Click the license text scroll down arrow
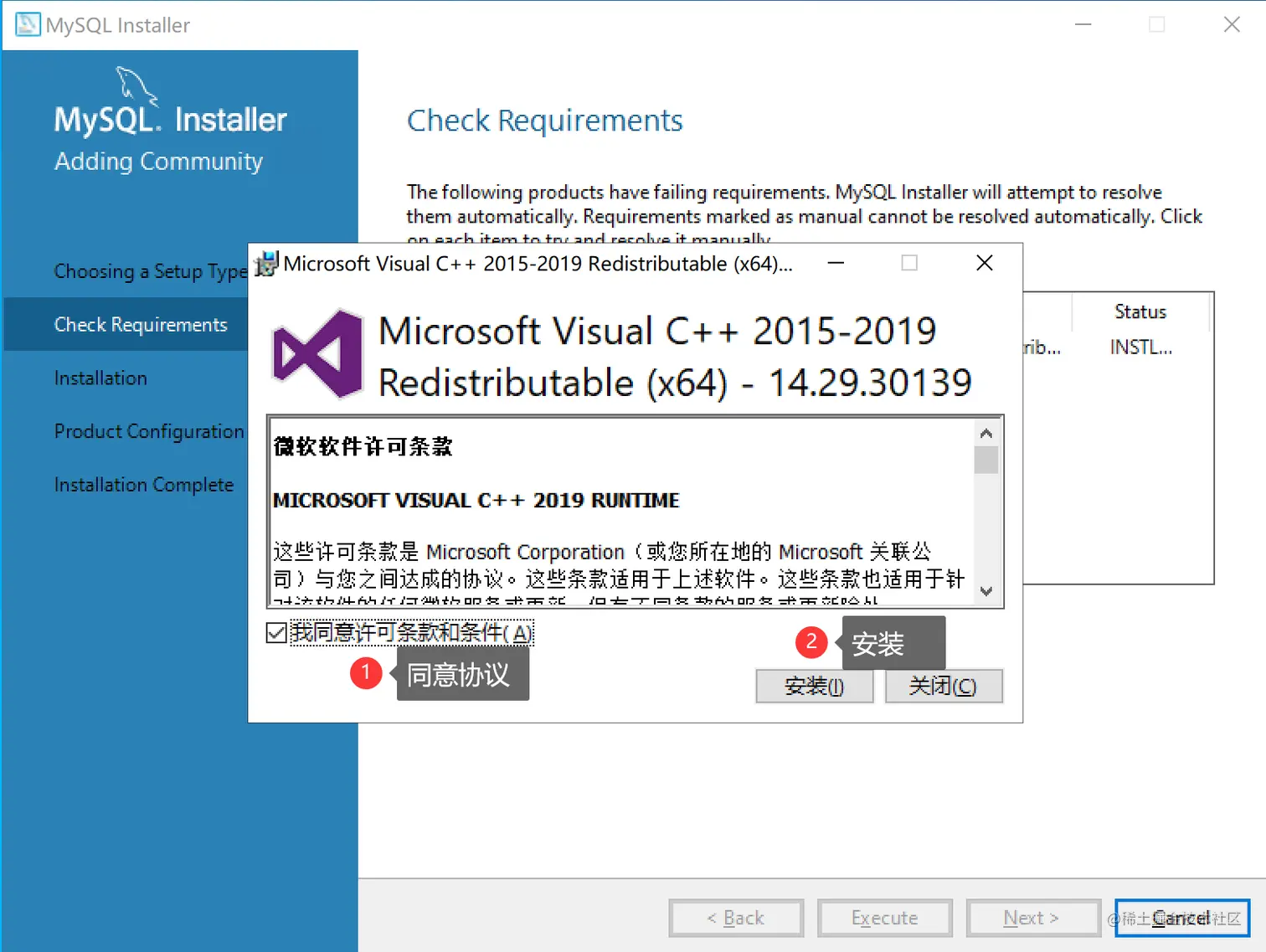 coord(986,591)
